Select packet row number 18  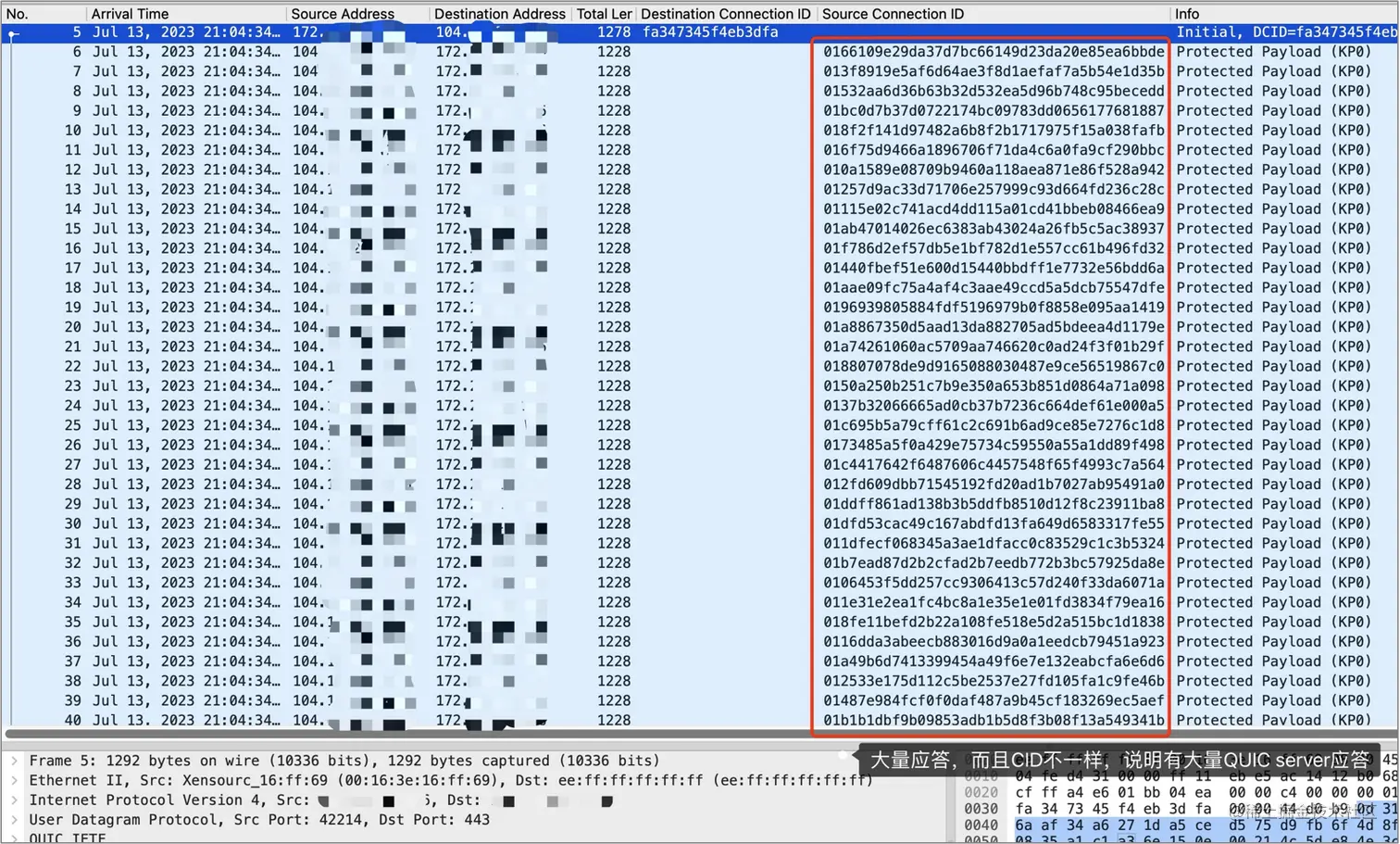pyautogui.click(x=700, y=288)
